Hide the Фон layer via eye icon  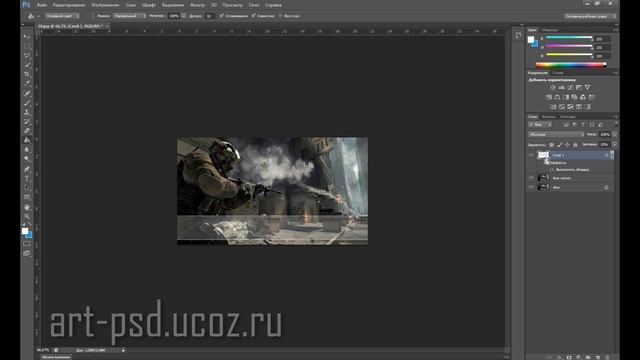pos(531,187)
